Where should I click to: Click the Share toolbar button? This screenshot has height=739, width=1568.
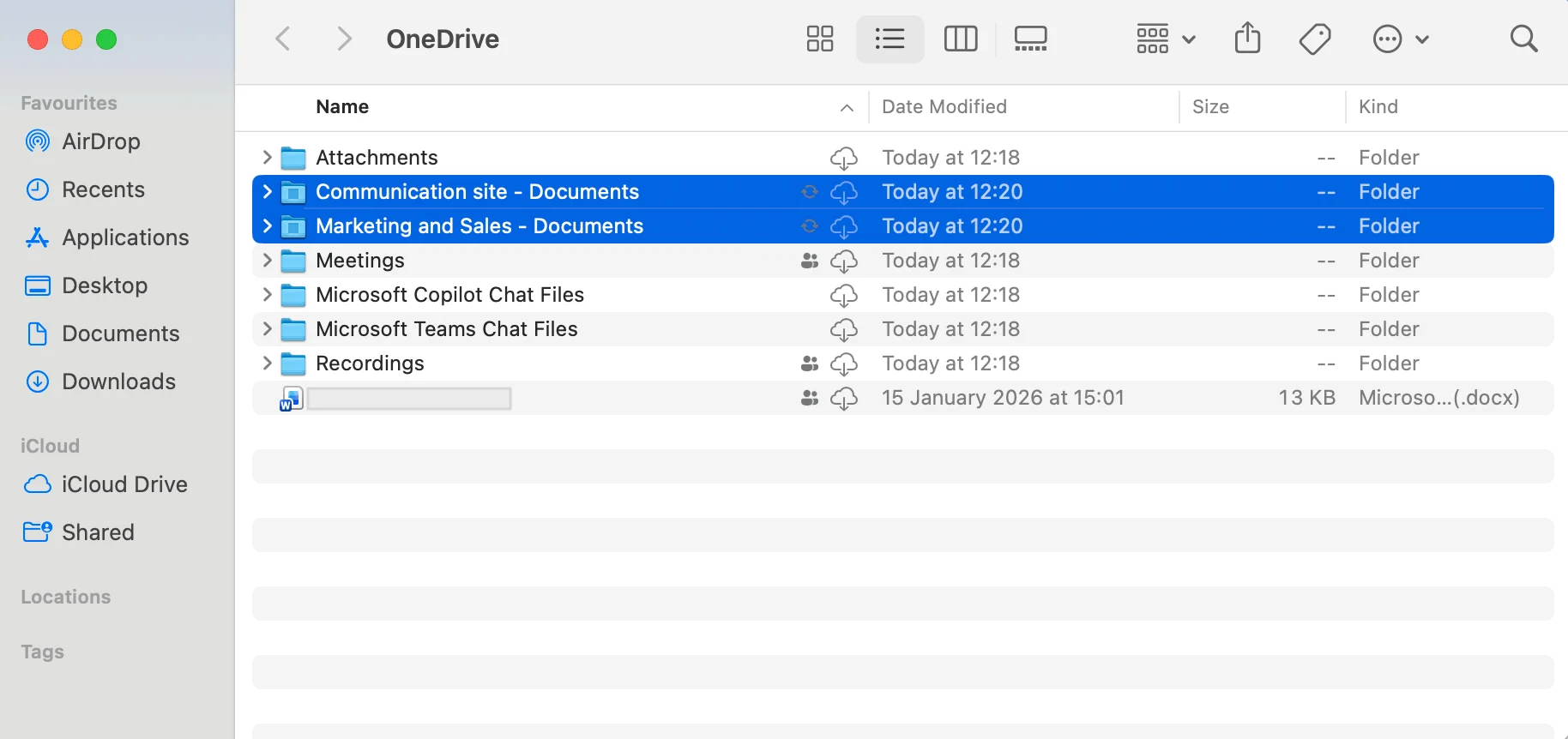click(1248, 38)
